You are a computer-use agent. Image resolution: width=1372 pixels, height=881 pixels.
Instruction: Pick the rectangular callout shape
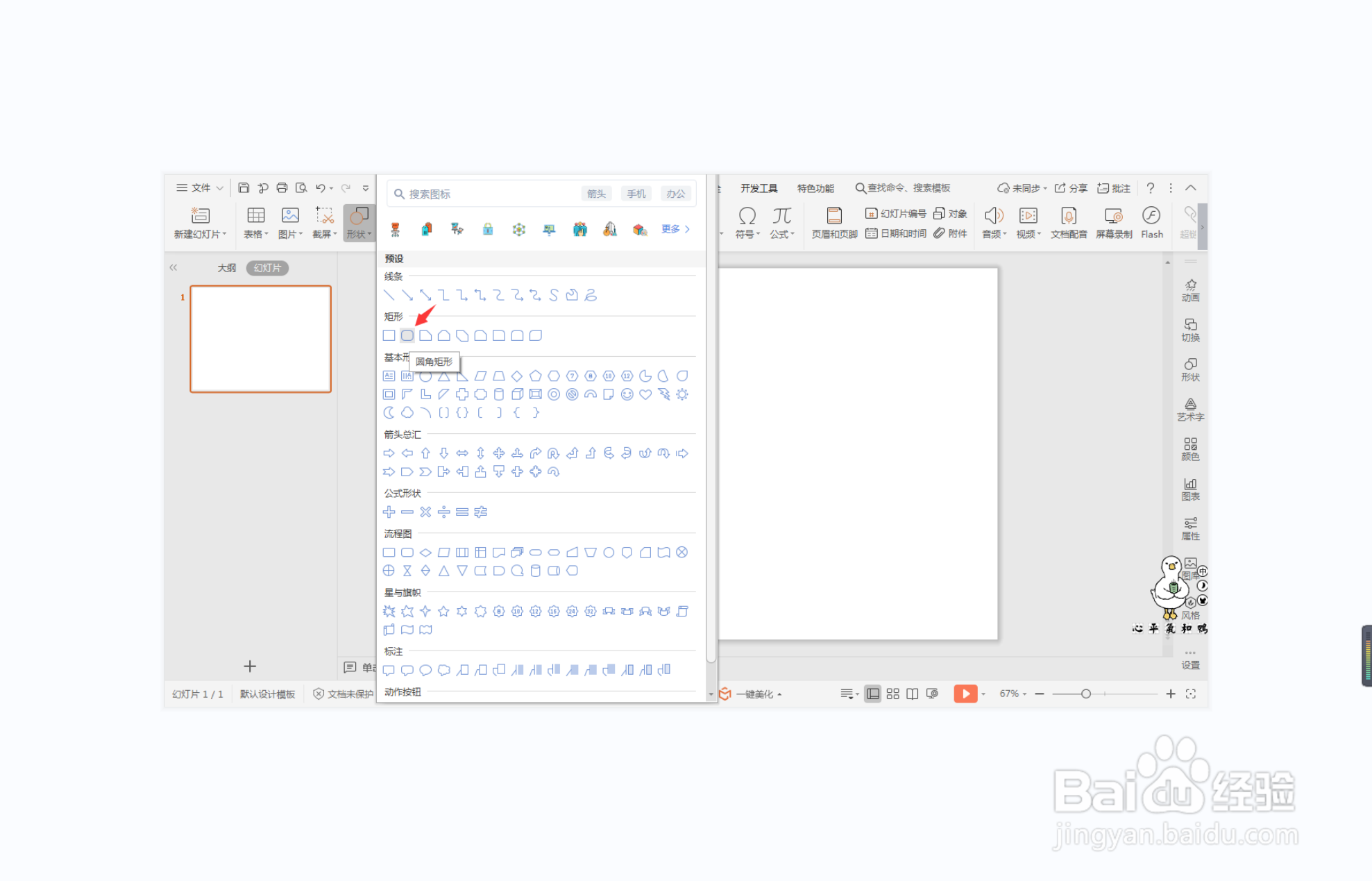[x=389, y=671]
